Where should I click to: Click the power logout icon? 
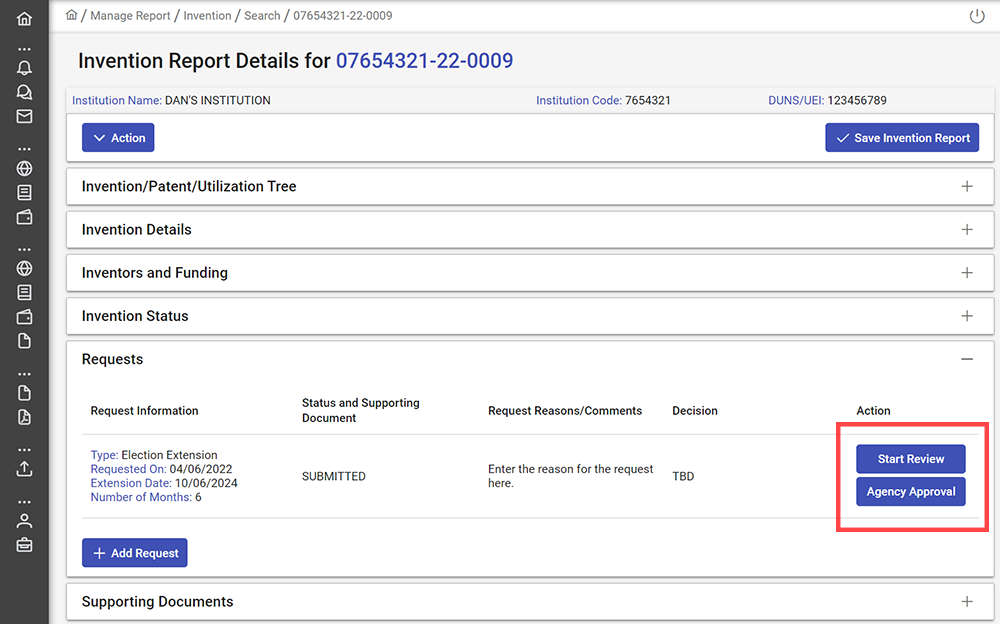(977, 16)
